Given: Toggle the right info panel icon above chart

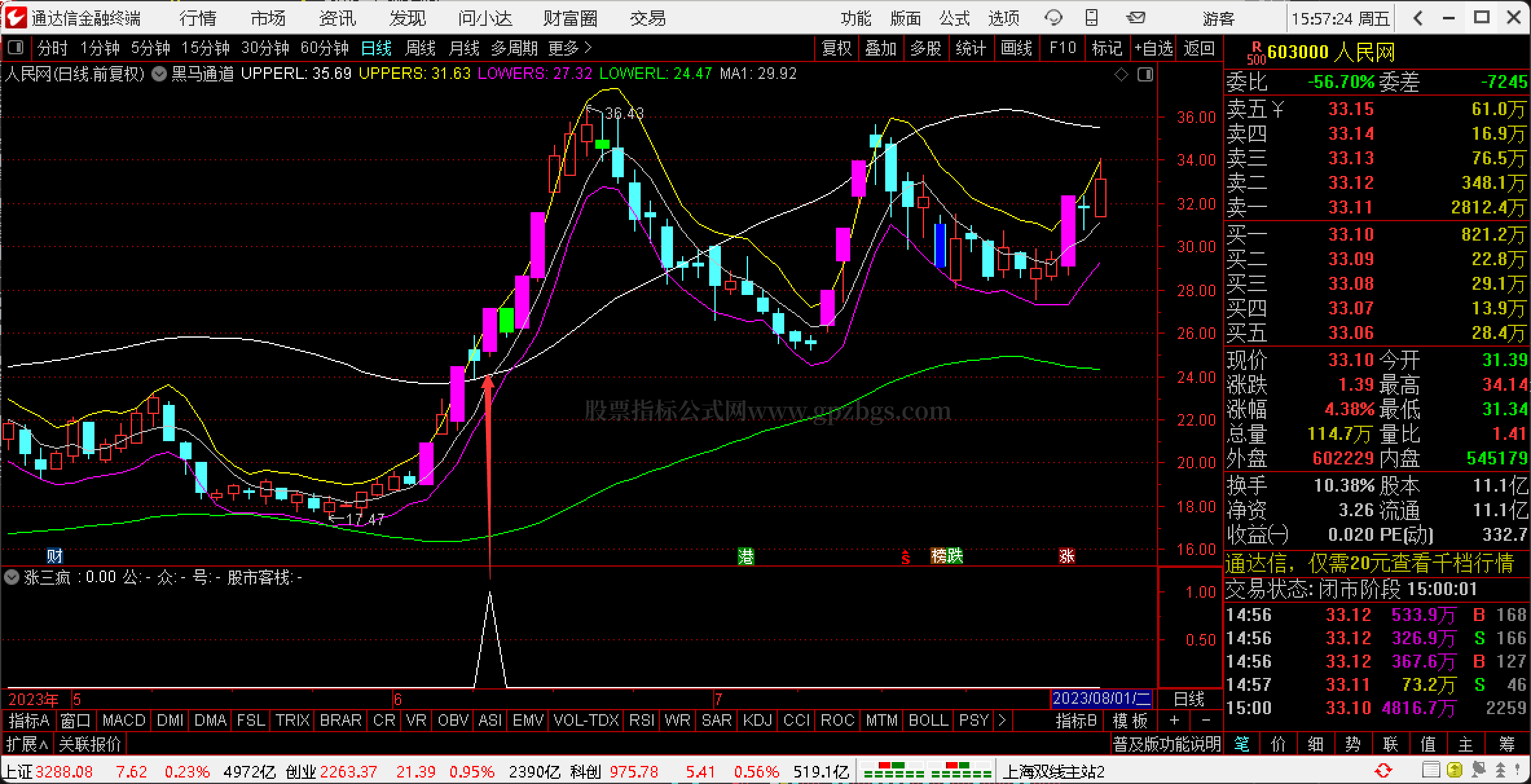Looking at the screenshot, I should coord(1145,74).
